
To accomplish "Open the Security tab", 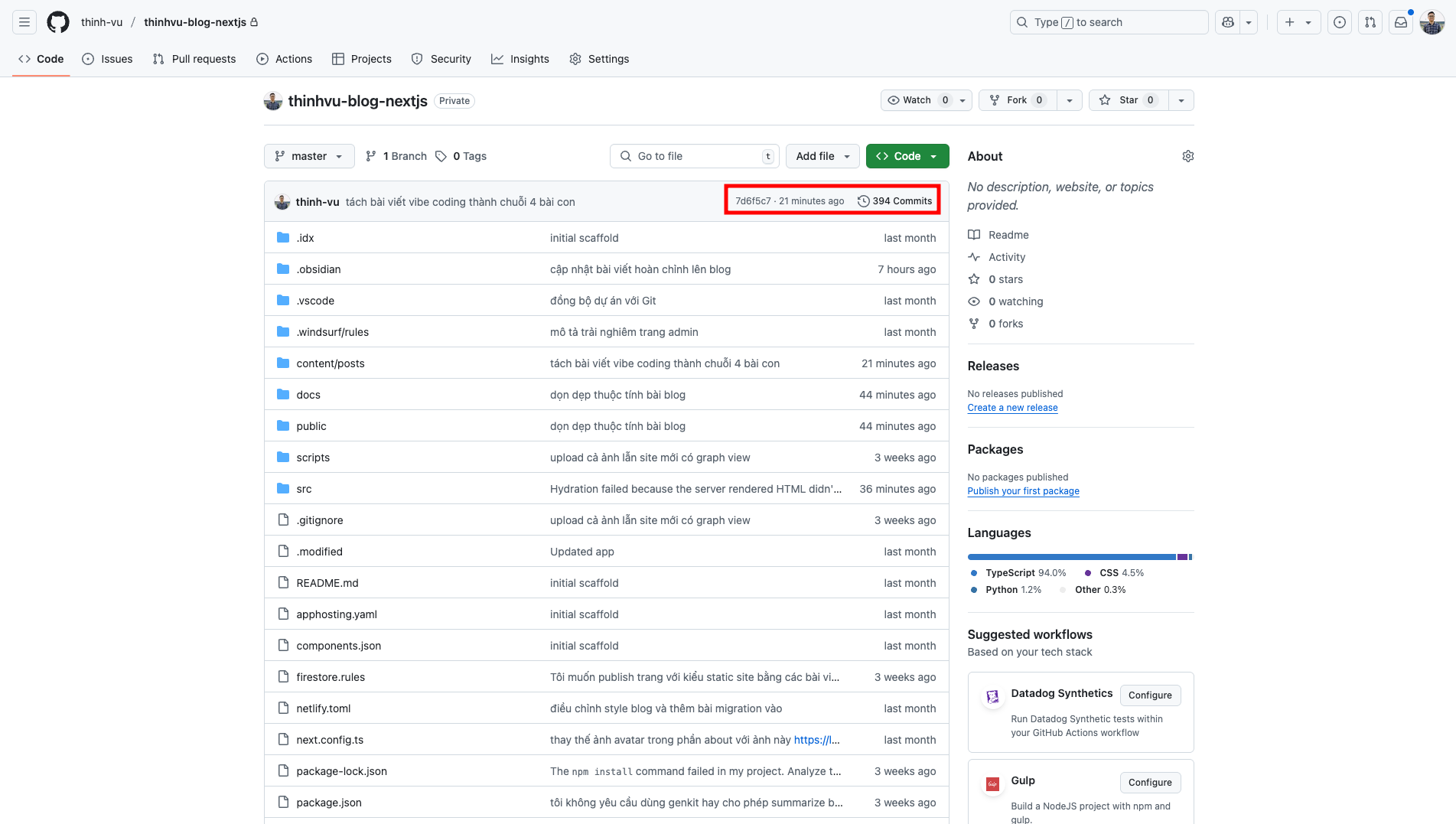I will tap(441, 59).
